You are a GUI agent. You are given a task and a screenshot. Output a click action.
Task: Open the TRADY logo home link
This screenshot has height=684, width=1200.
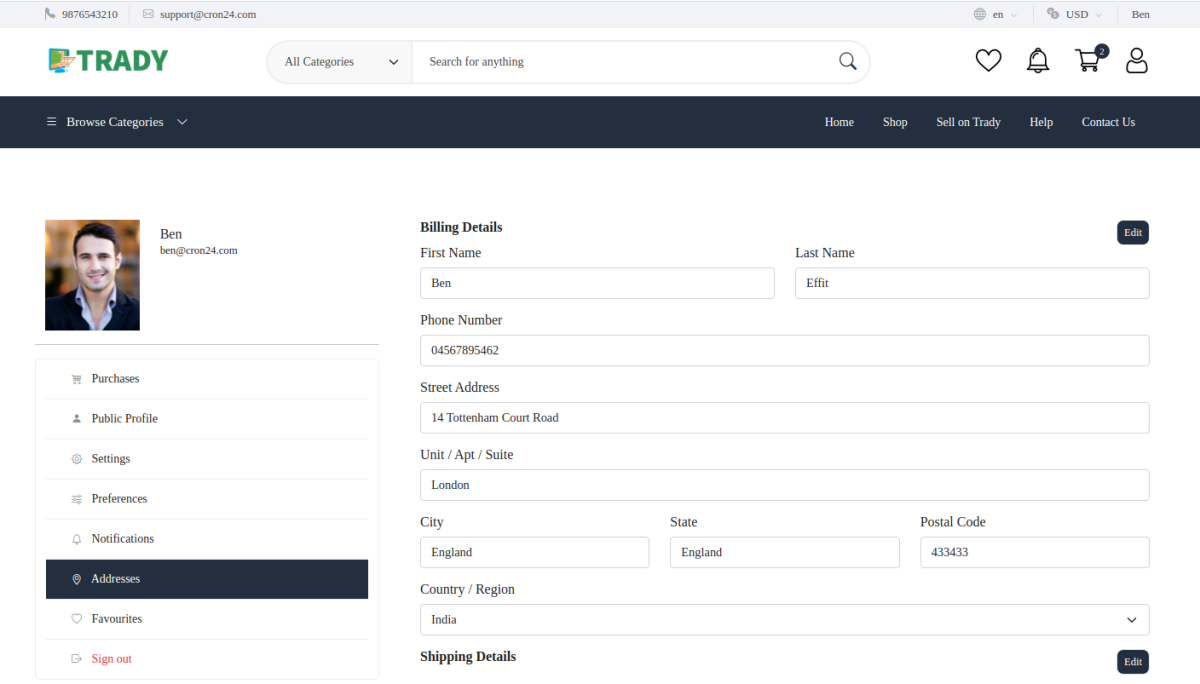[x=108, y=61]
